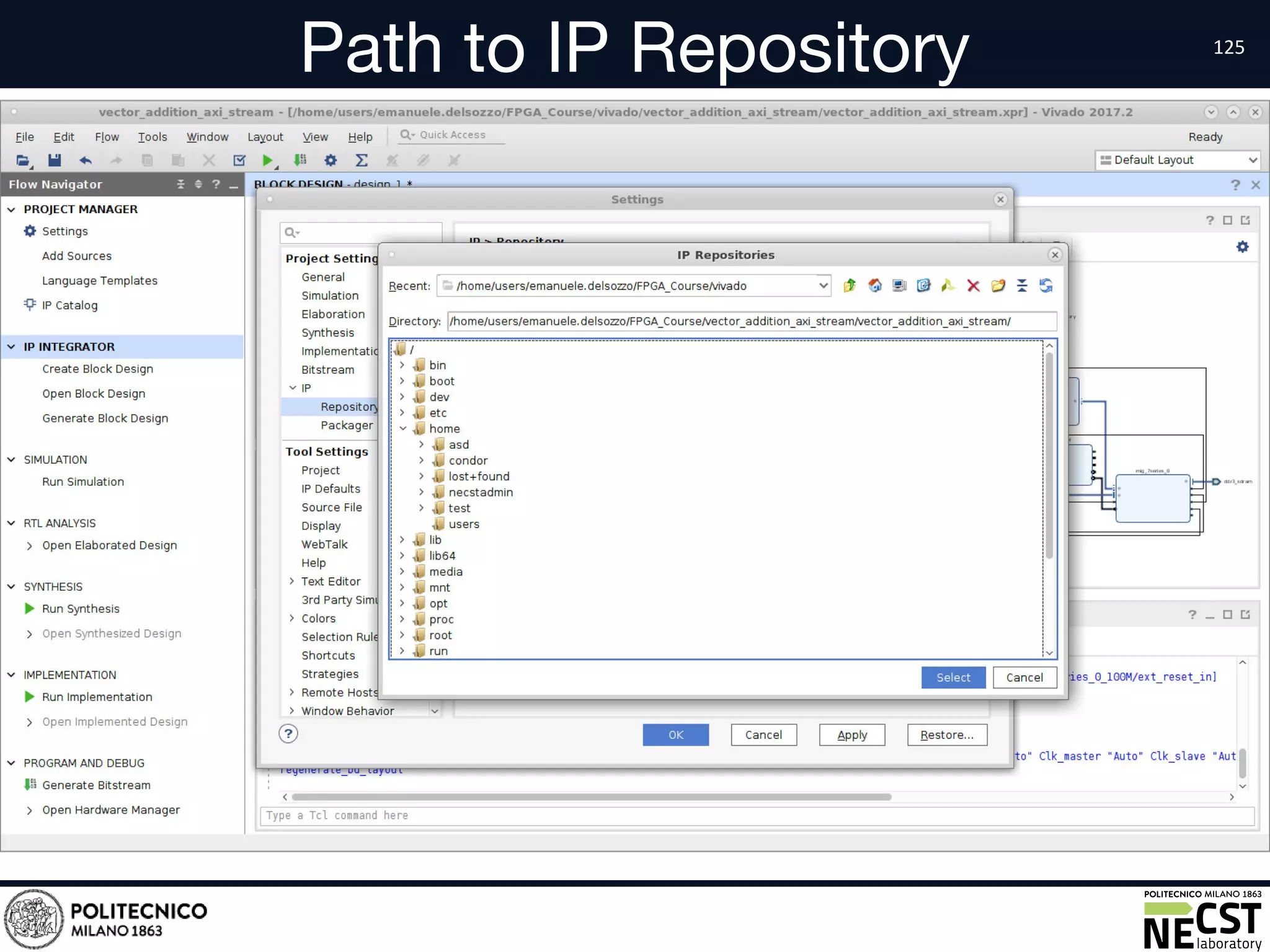Click Open Hardware Manager
1270x952 pixels.
pos(110,810)
